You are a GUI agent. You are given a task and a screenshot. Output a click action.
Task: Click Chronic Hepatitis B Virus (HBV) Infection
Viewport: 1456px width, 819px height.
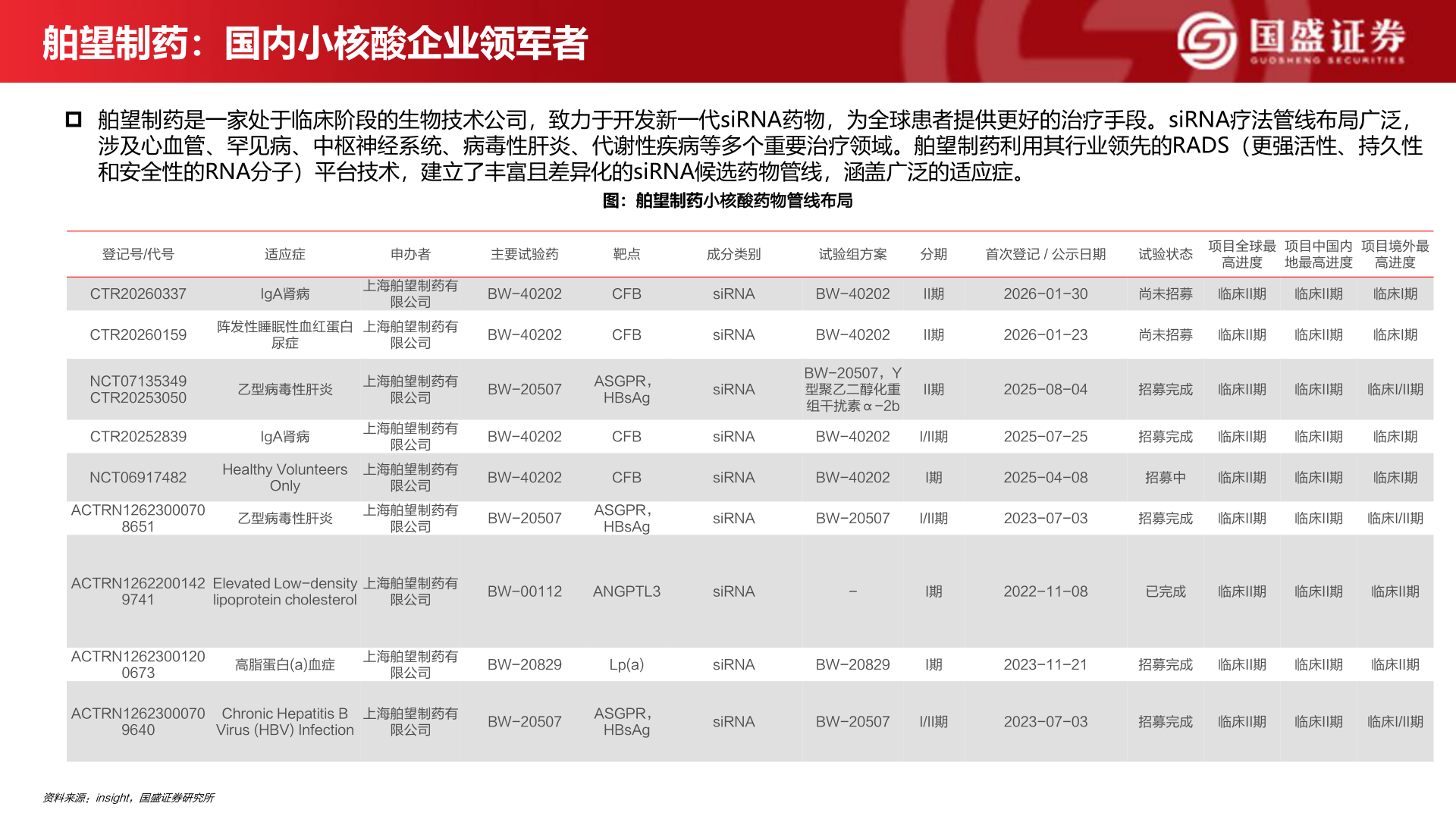coord(285,721)
